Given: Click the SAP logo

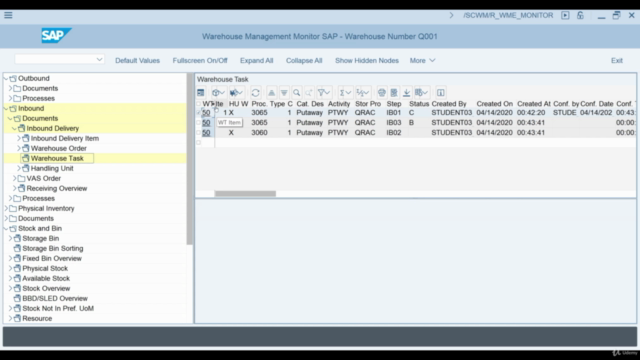Looking at the screenshot, I should [x=56, y=36].
